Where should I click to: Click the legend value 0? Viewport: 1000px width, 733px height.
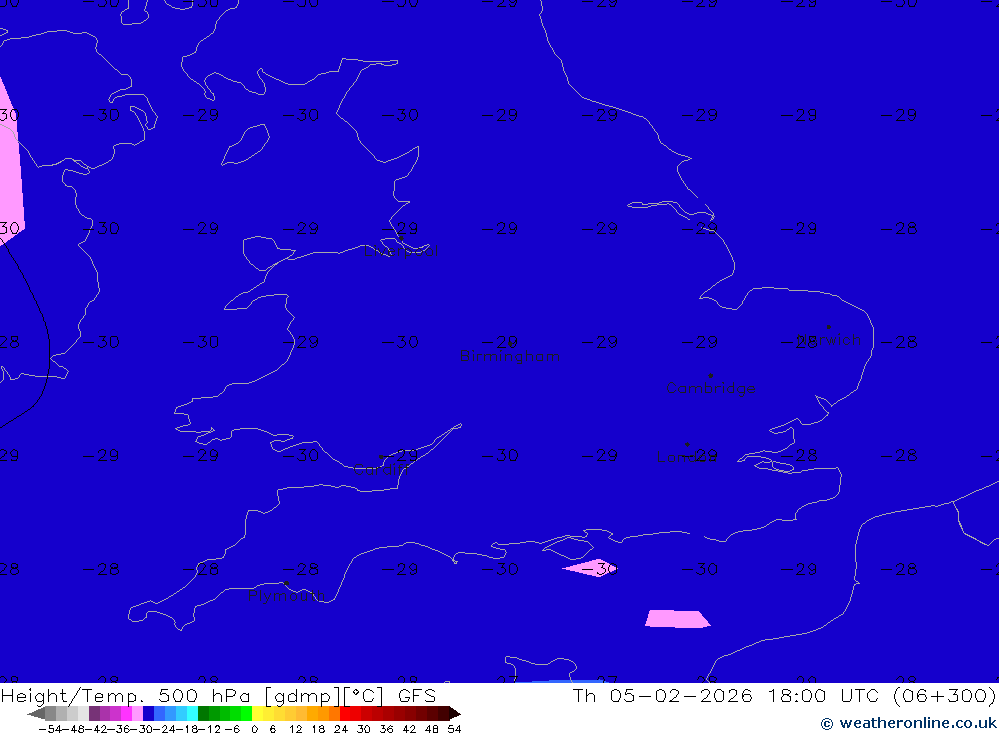(254, 729)
